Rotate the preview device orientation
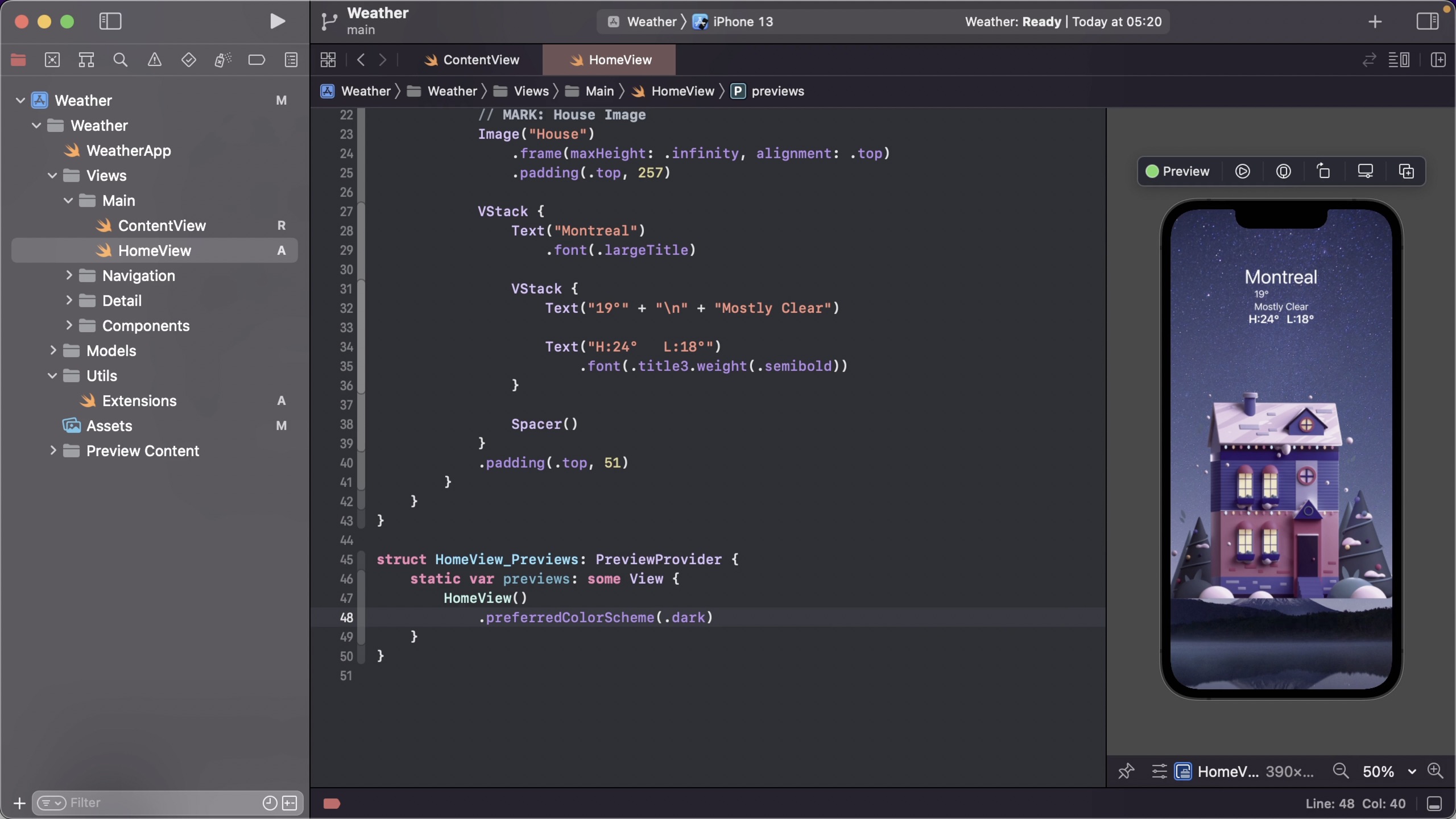 pyautogui.click(x=1323, y=171)
